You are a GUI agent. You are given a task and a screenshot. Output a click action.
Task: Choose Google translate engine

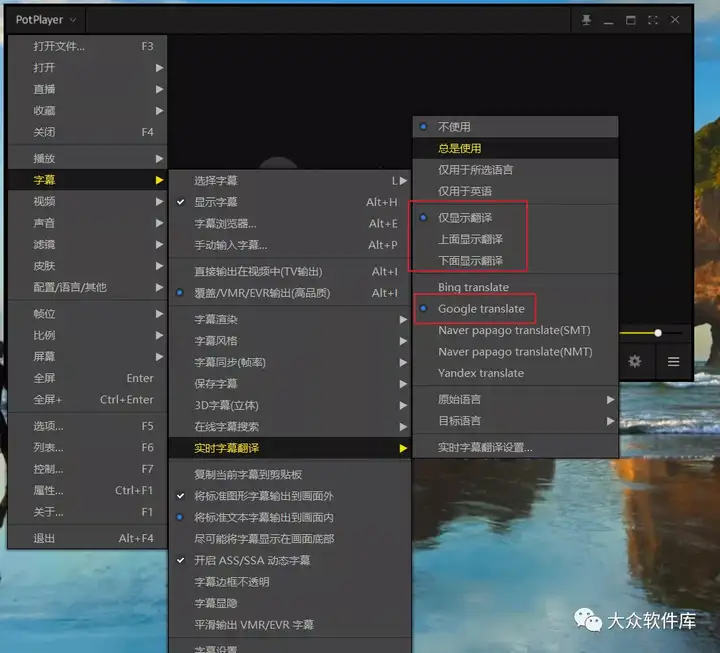pos(515,309)
